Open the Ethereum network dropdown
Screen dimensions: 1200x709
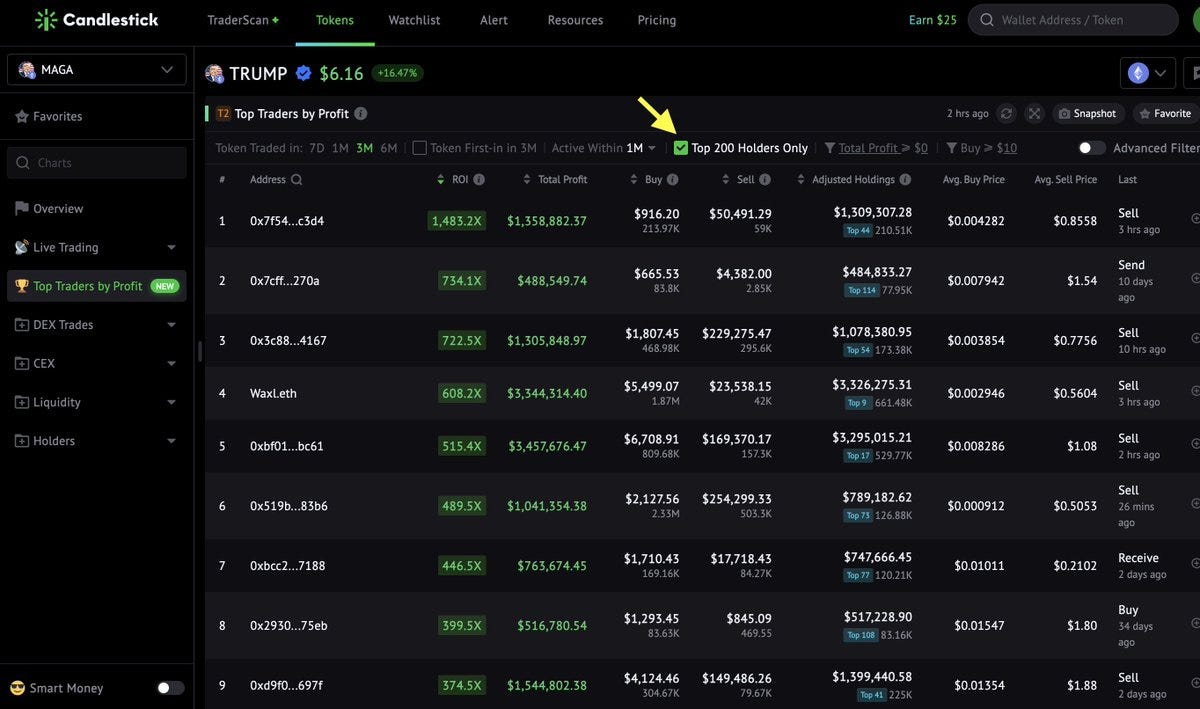click(x=1147, y=73)
